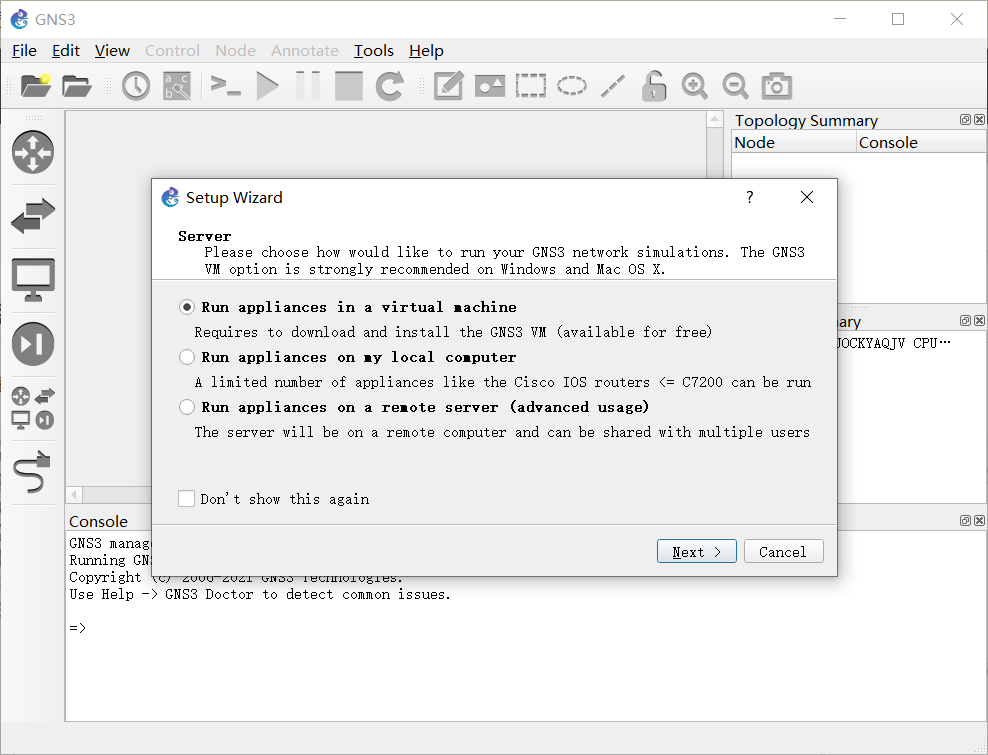Click the Add a note icon
Viewport: 988px width, 755px height.
[449, 86]
